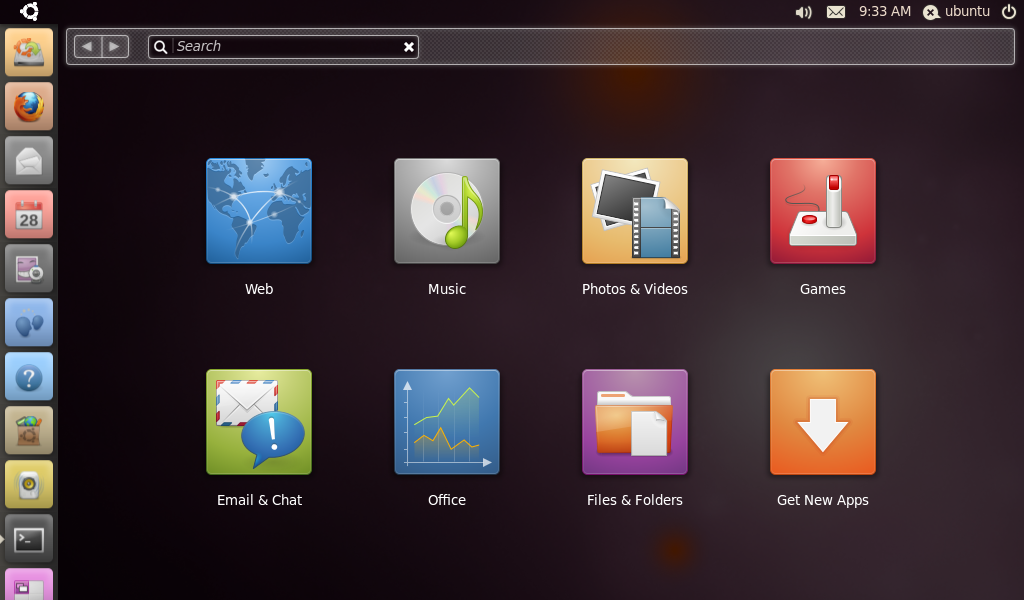This screenshot has width=1024, height=600.
Task: Open the Help question mark launcher icon
Action: tap(29, 377)
